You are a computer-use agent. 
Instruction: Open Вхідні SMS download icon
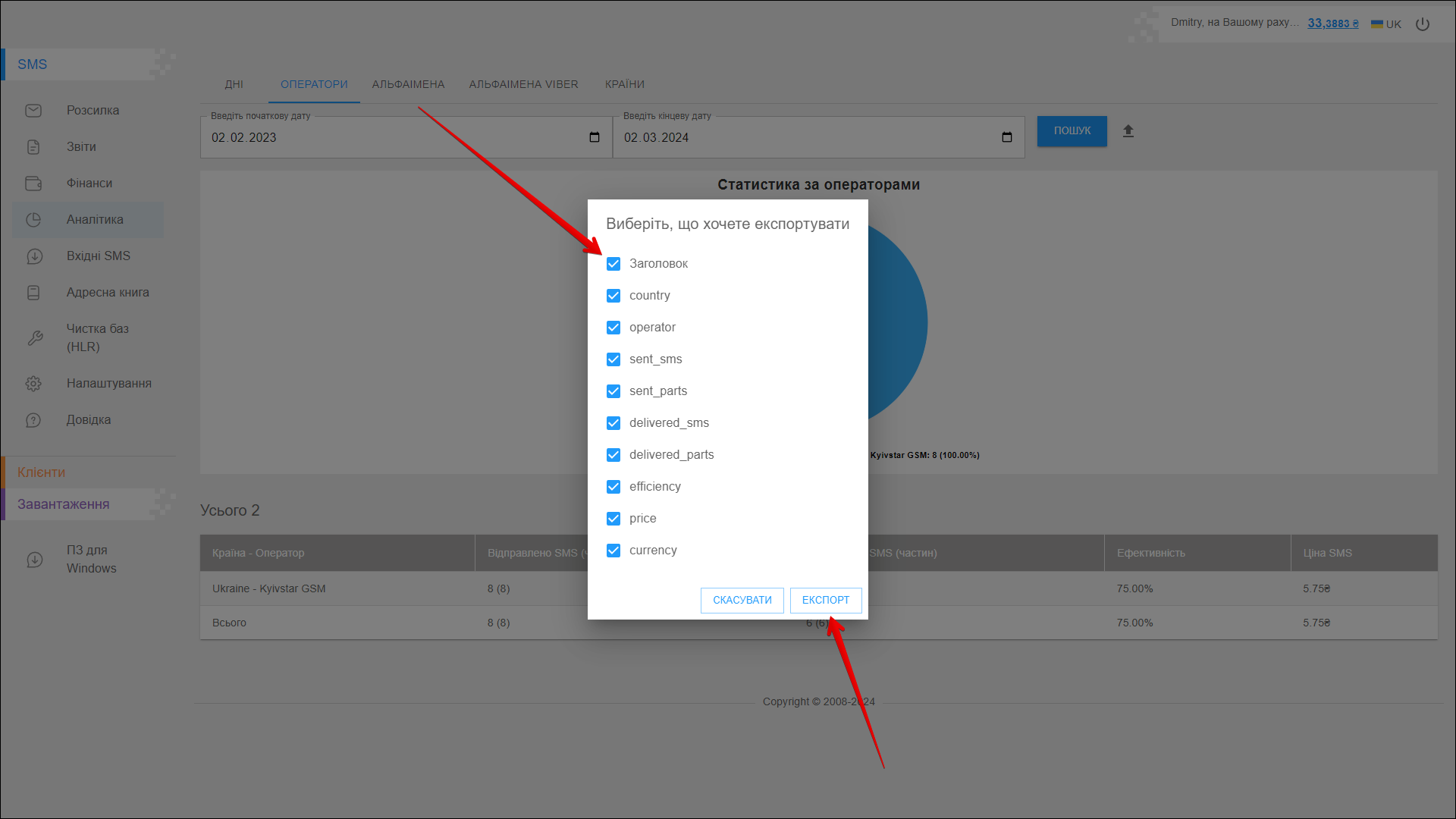(x=34, y=256)
